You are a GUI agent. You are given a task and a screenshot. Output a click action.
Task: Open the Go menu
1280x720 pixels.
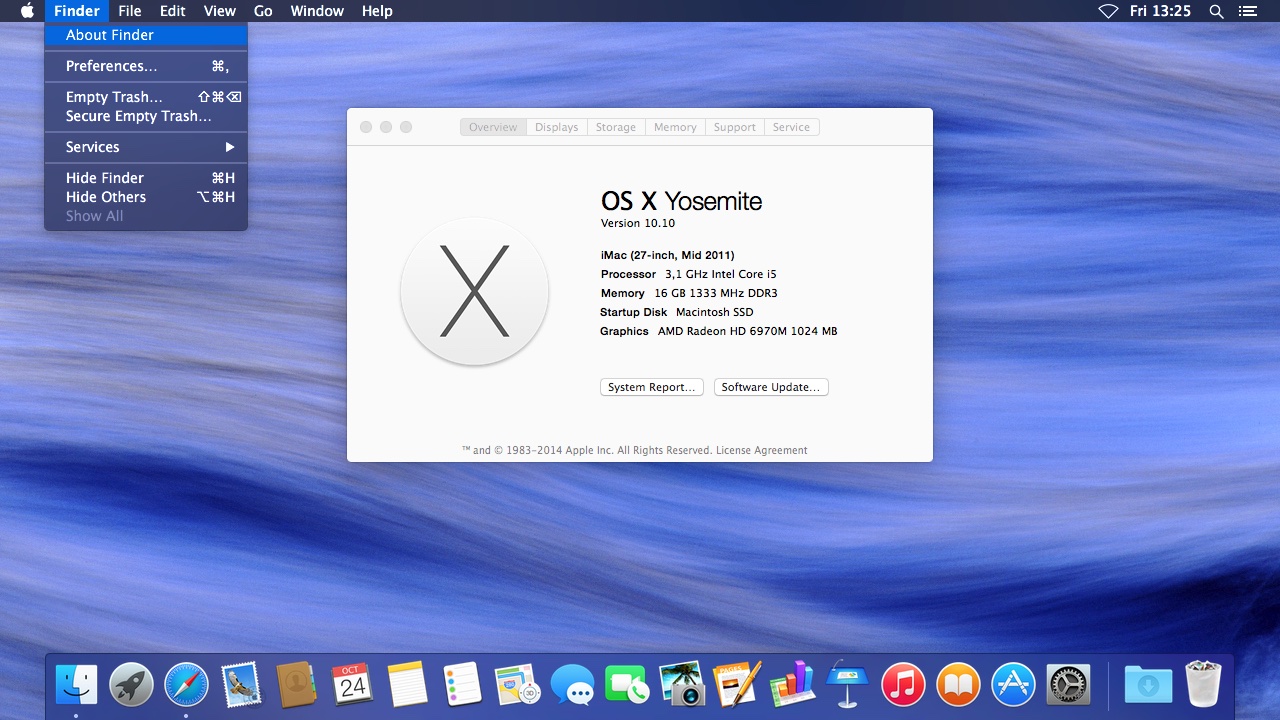263,11
